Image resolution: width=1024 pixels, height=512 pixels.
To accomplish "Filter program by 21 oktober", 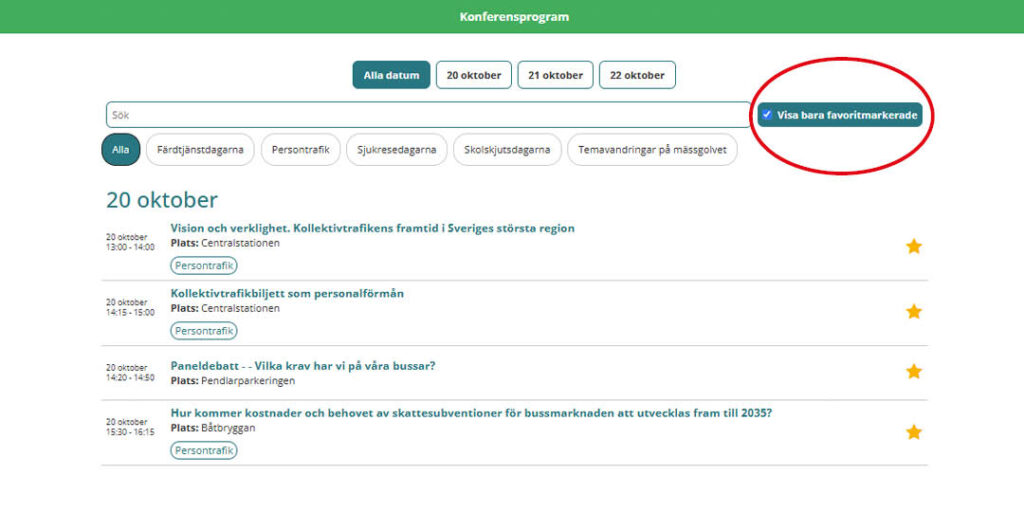I will pos(555,75).
